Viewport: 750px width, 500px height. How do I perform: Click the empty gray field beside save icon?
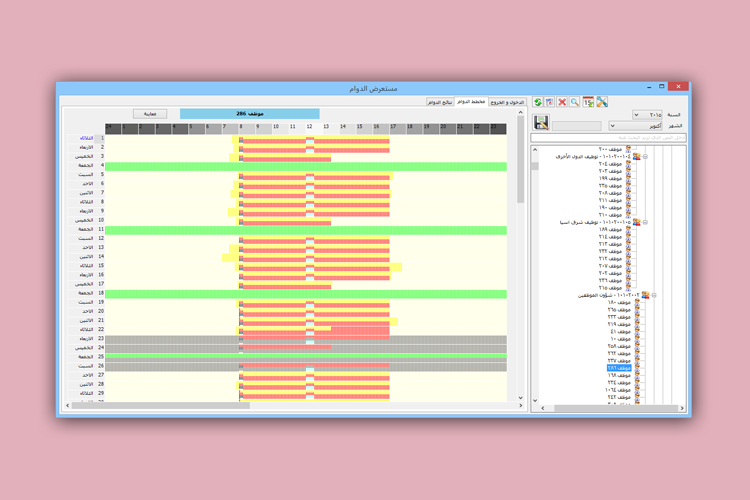coord(576,126)
